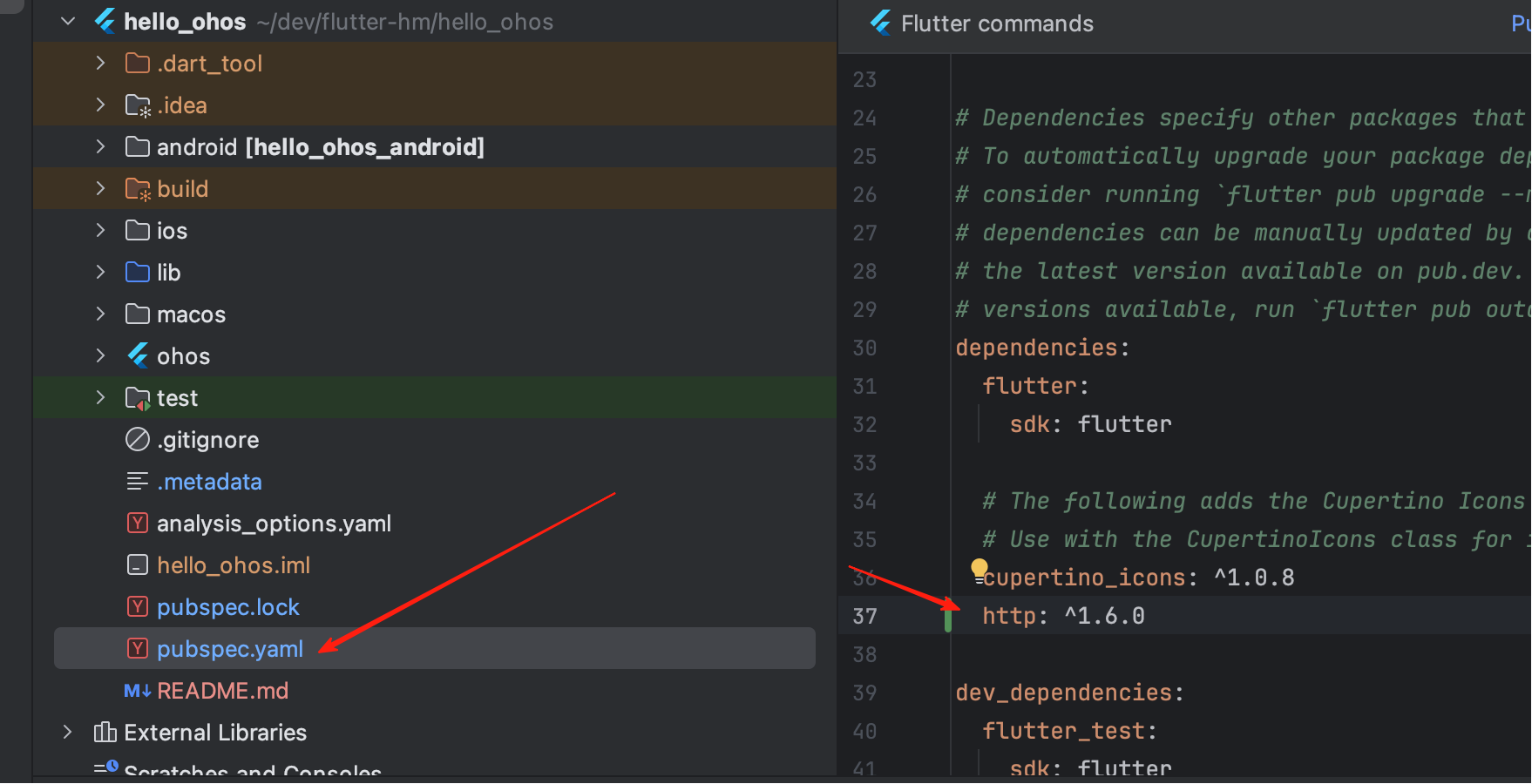
Task: Click the 'Flutter commands' label
Action: 997,24
